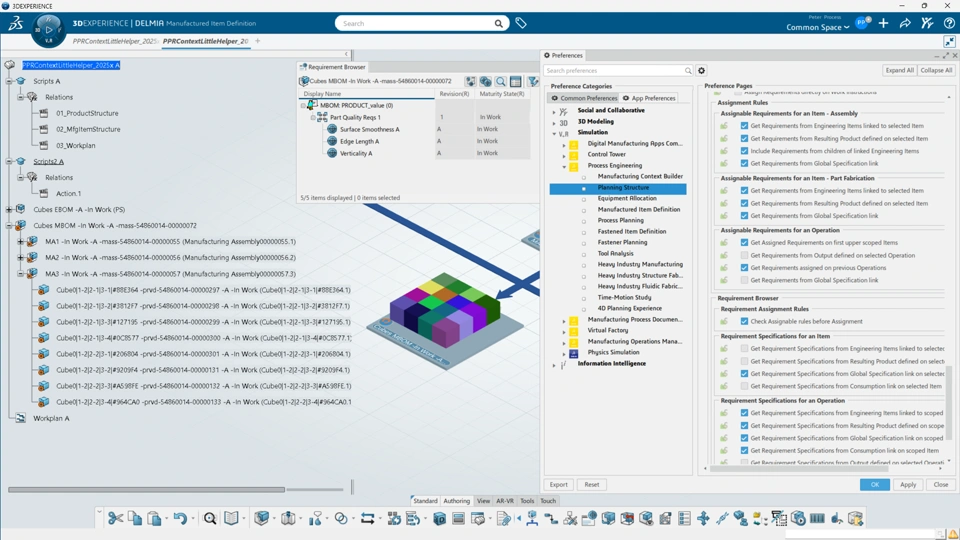This screenshot has width=960, height=540.
Task: Collapse the Scripts A tree node
Action: tap(9, 81)
